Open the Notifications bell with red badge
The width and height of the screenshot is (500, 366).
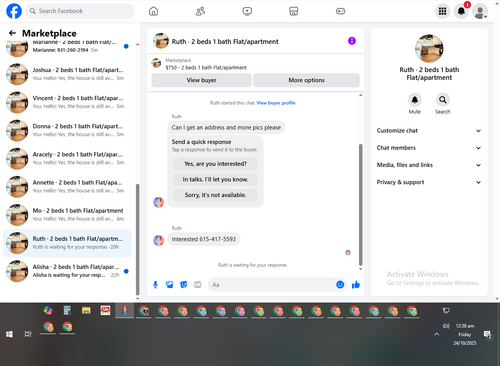461,11
